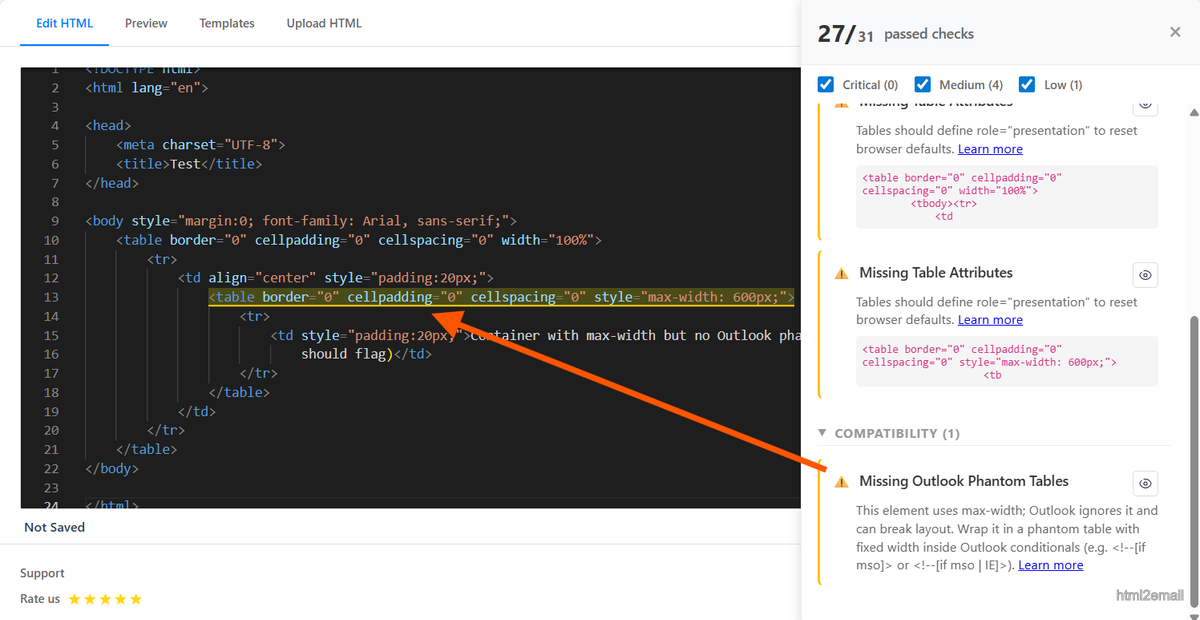Switch to the Upload HTML tab

324,22
